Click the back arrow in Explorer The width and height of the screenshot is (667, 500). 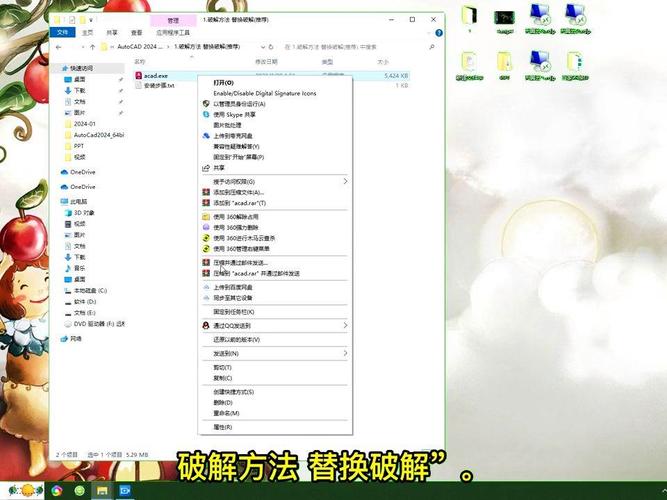[59, 47]
